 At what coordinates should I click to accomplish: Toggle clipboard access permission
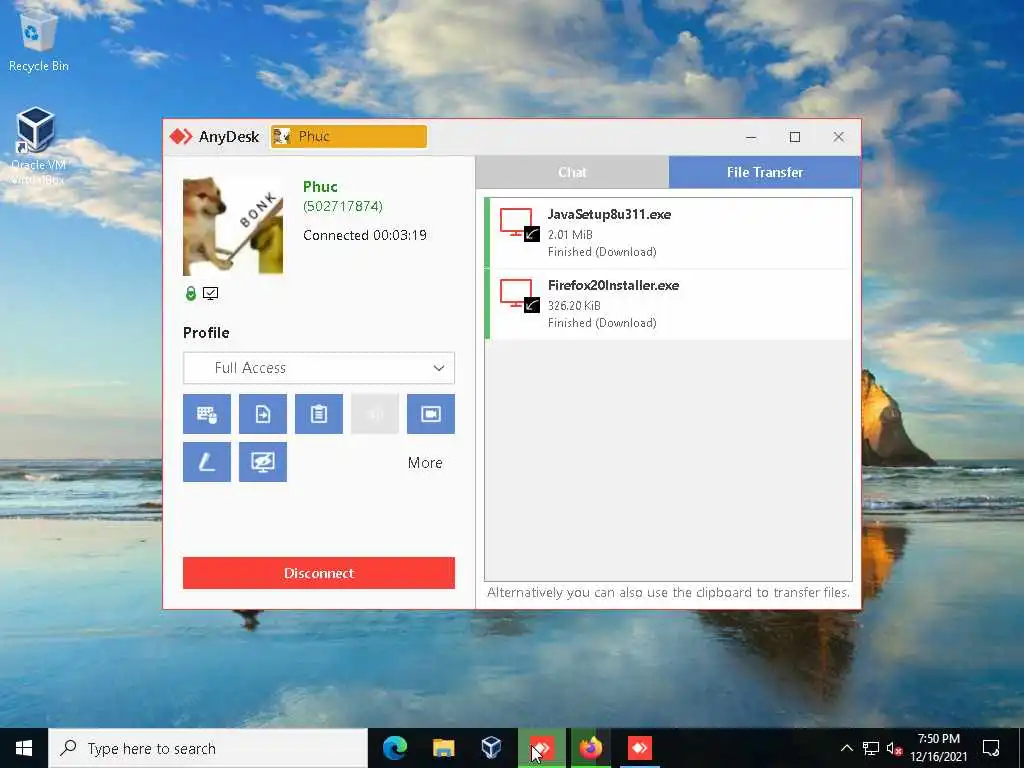319,414
